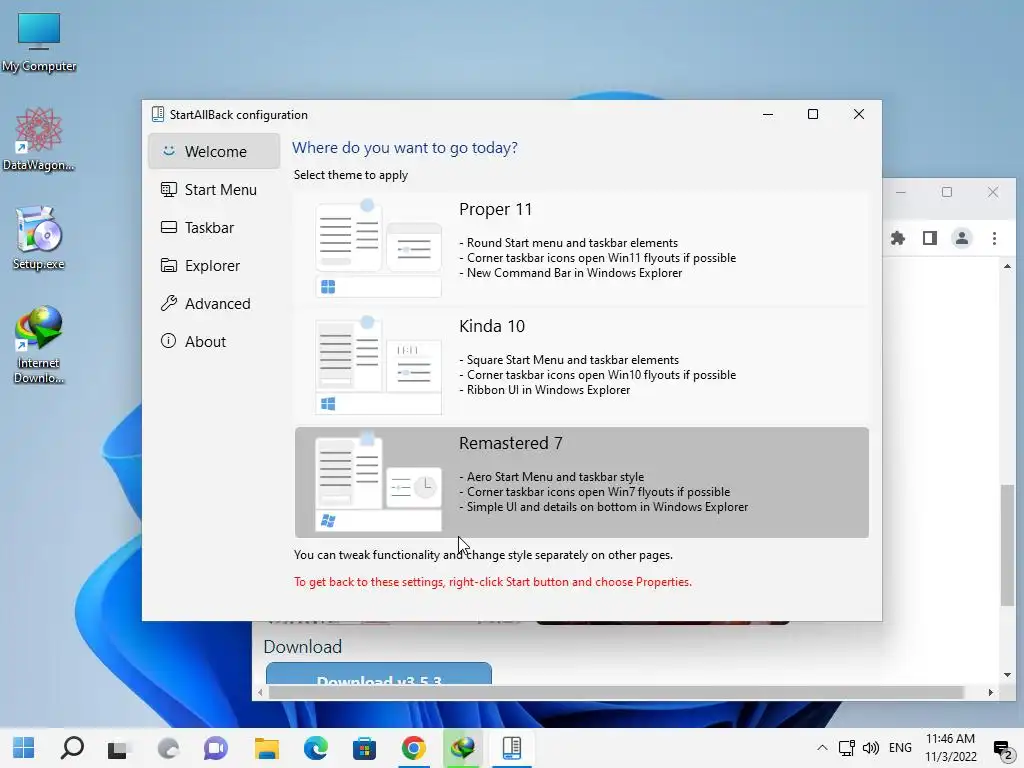Viewport: 1024px width, 768px height.
Task: Click the Explorer folder icon in sidebar
Action: tap(168, 266)
